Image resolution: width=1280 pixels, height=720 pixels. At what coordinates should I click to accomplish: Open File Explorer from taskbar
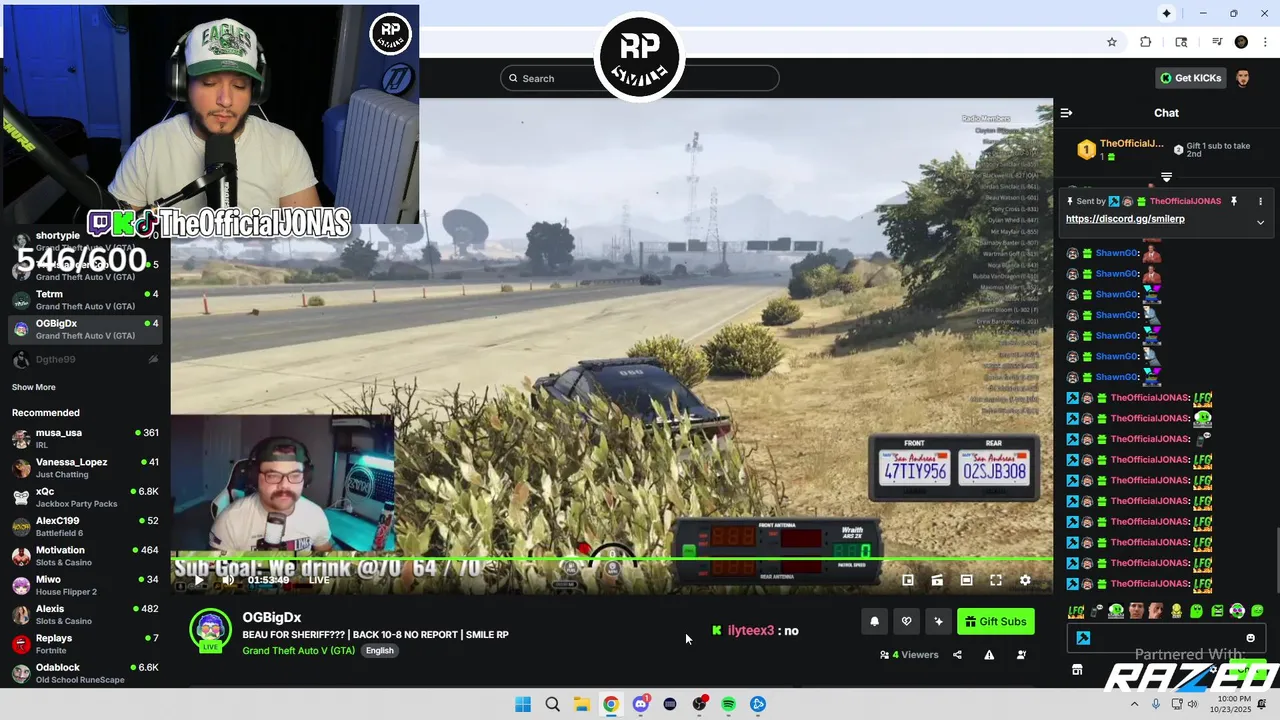coord(581,704)
